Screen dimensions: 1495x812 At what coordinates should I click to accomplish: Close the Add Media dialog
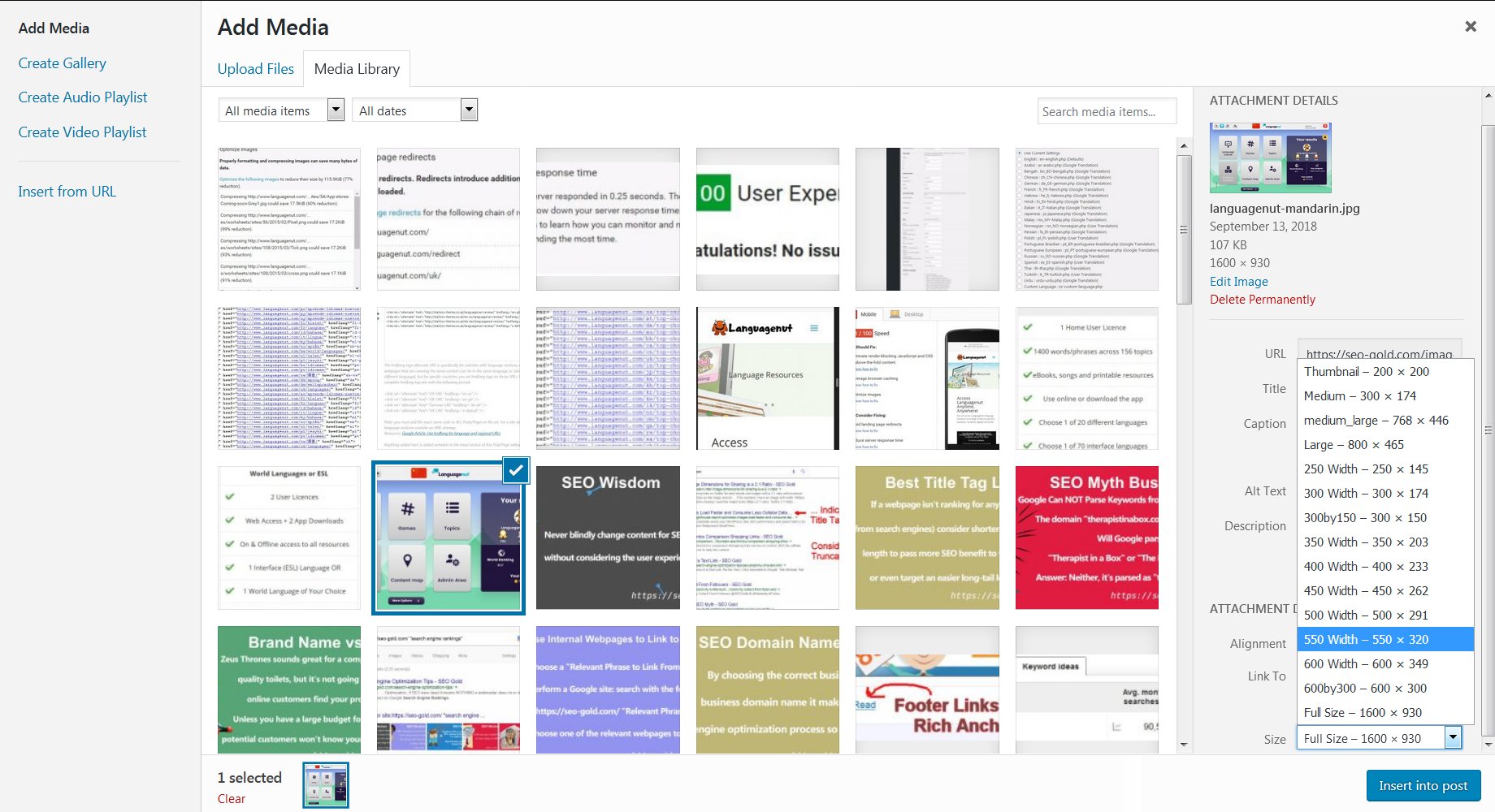pyautogui.click(x=1470, y=27)
